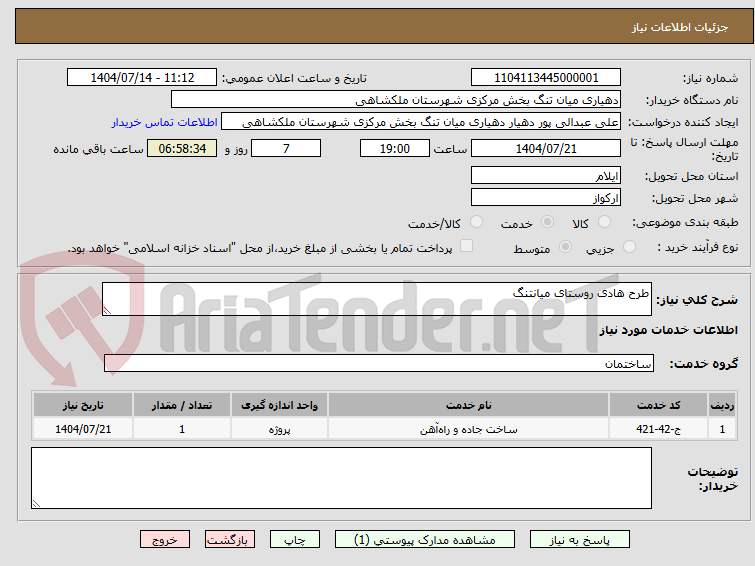Click the شهر محل تحویل field ارکواز
This screenshot has width=755, height=566.
pos(546,197)
